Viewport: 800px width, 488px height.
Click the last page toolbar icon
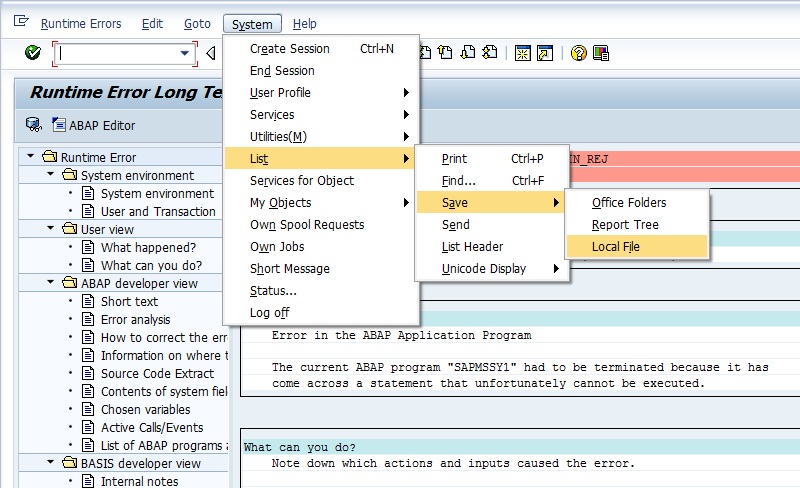coord(489,53)
